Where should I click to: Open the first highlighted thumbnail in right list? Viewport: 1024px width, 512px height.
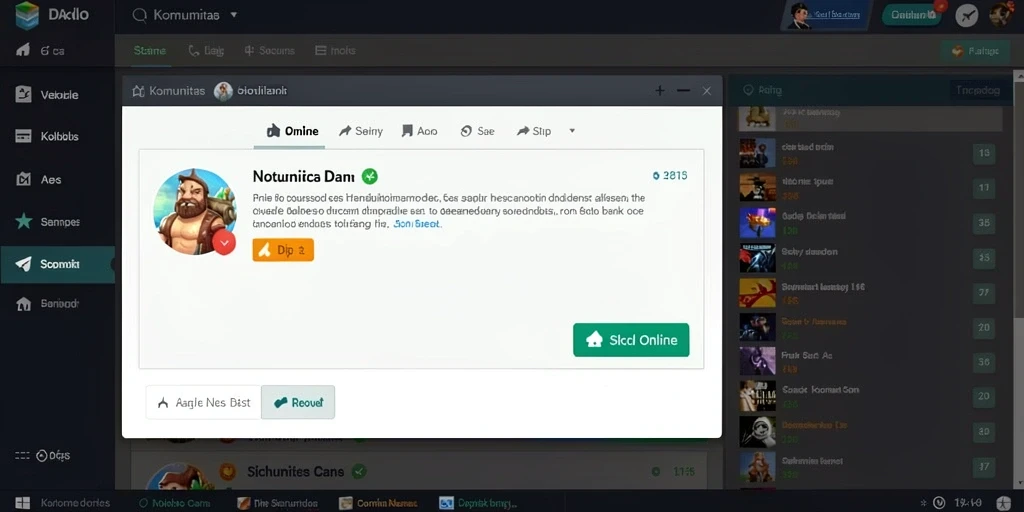(757, 117)
